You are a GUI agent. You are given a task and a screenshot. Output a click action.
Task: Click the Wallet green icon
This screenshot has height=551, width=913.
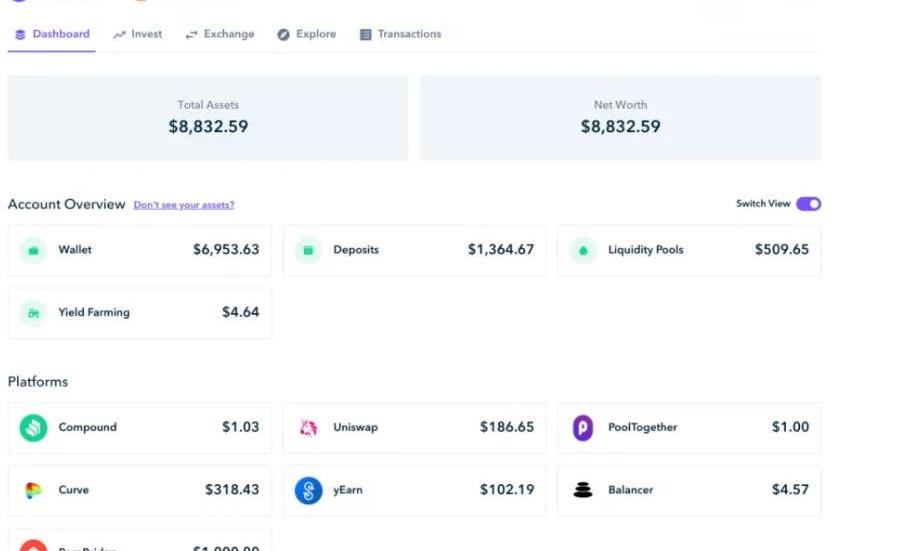coord(33,250)
